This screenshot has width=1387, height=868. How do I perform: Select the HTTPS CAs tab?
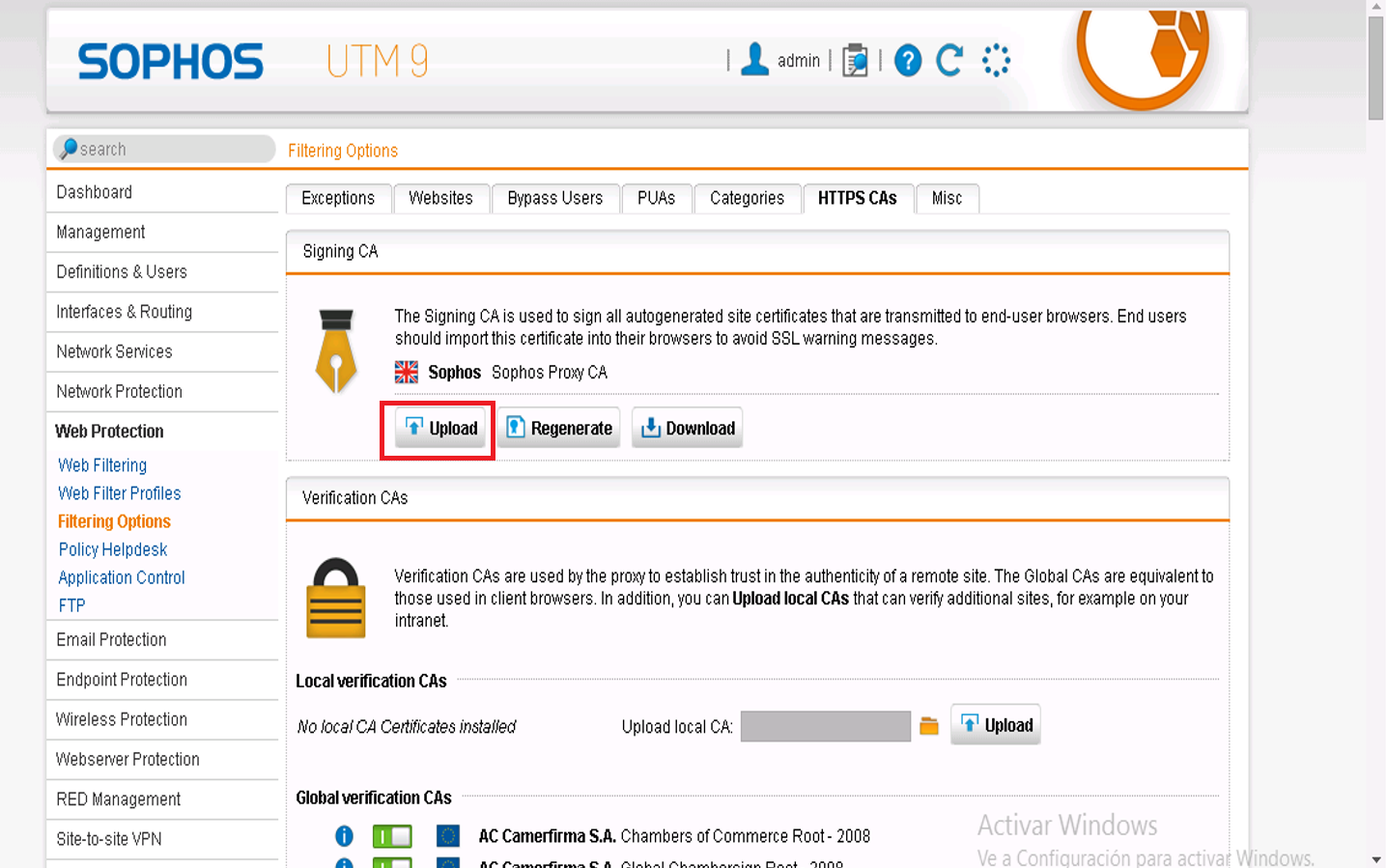(858, 198)
